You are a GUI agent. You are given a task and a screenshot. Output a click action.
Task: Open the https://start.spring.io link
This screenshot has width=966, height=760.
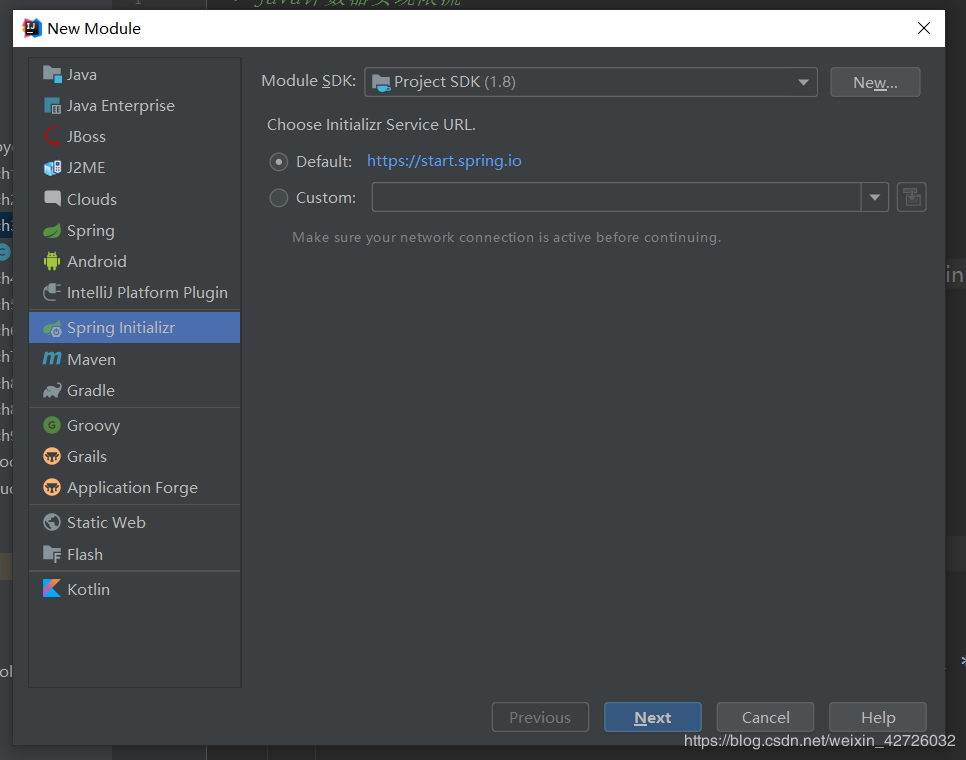(444, 161)
